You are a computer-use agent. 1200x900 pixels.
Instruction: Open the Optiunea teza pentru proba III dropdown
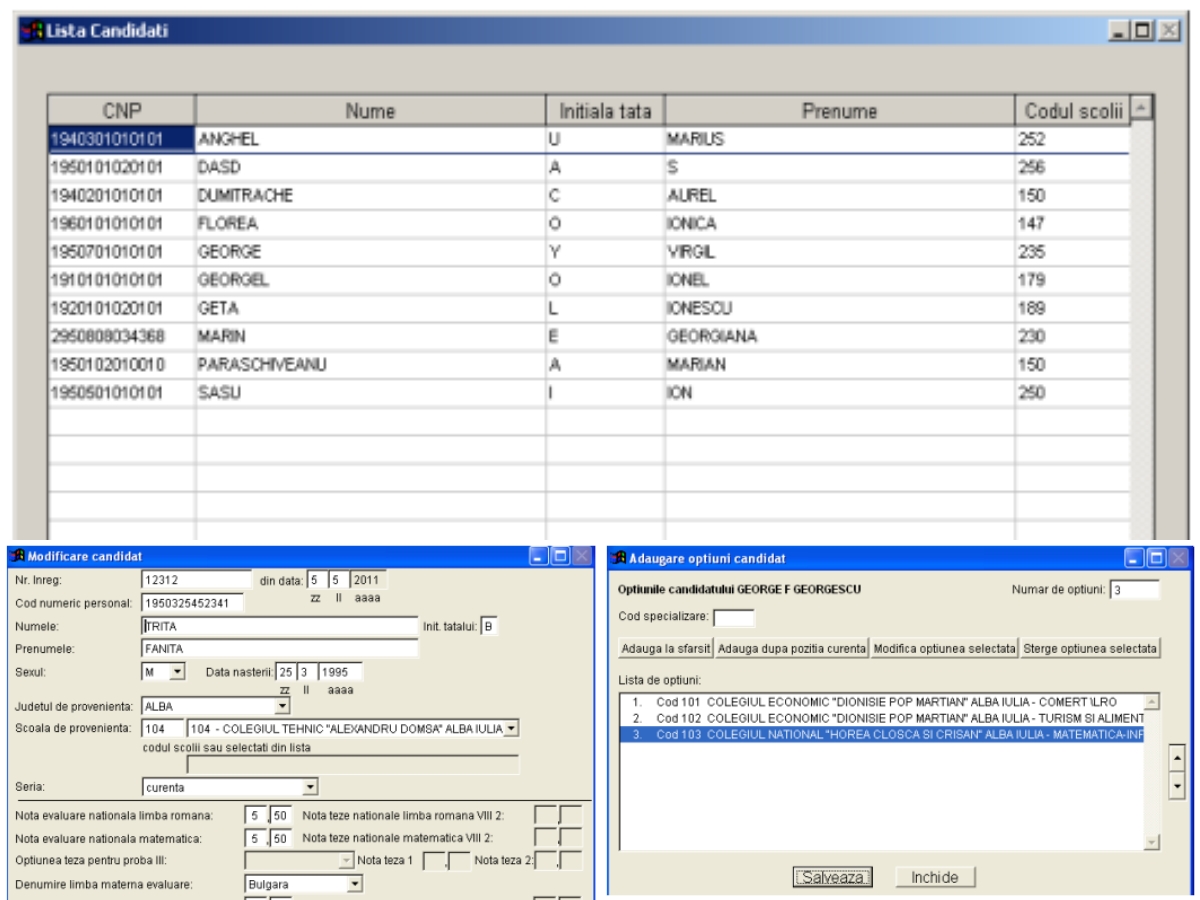click(x=347, y=860)
